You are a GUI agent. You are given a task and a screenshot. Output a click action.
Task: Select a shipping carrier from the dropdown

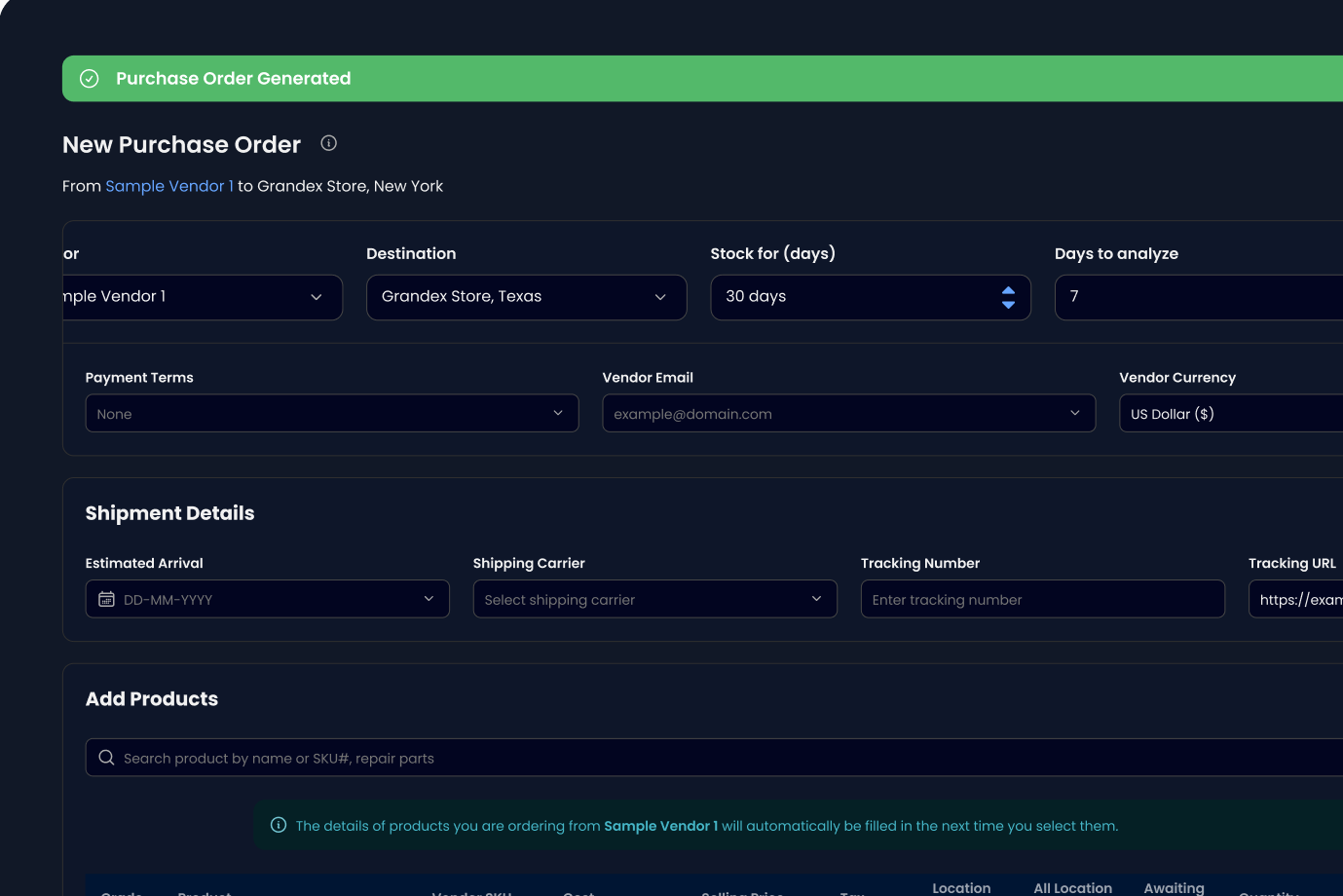point(654,599)
